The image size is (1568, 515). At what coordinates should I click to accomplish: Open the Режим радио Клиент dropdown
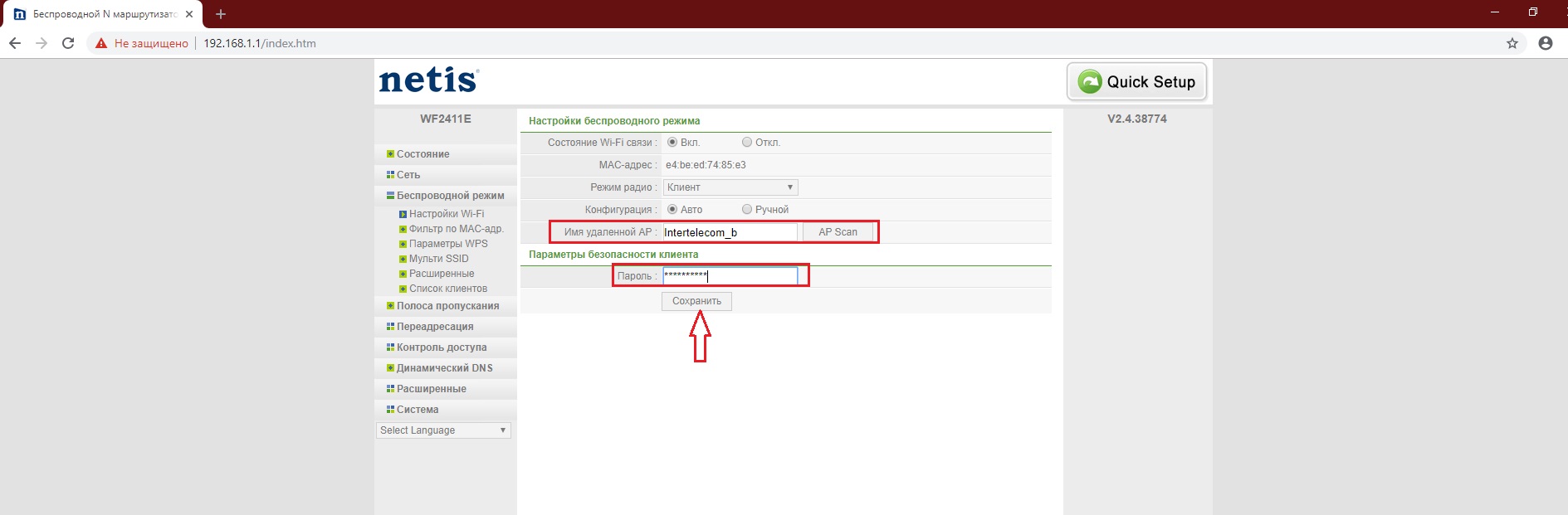[x=730, y=187]
